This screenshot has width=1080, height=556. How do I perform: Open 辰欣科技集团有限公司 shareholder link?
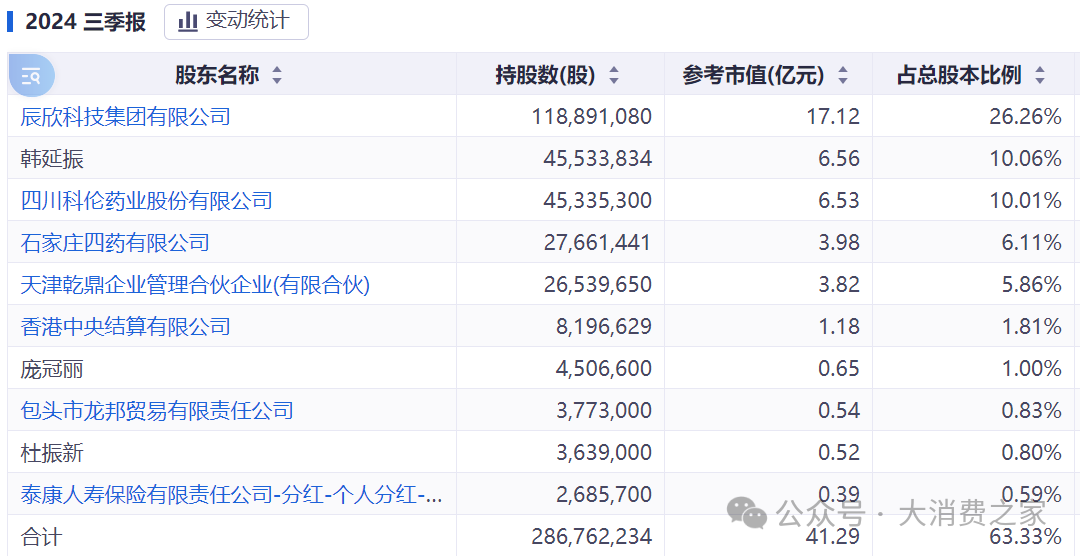tap(125, 116)
